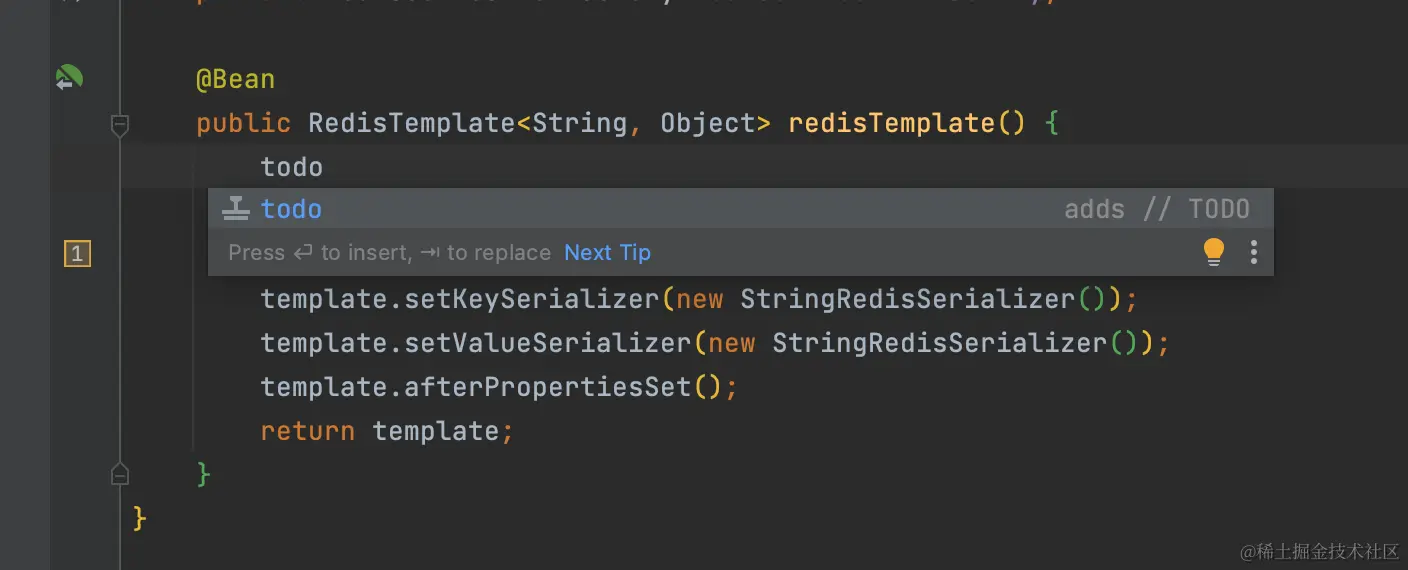
Task: Click the 'adds // TODO' description text
Action: [1156, 209]
